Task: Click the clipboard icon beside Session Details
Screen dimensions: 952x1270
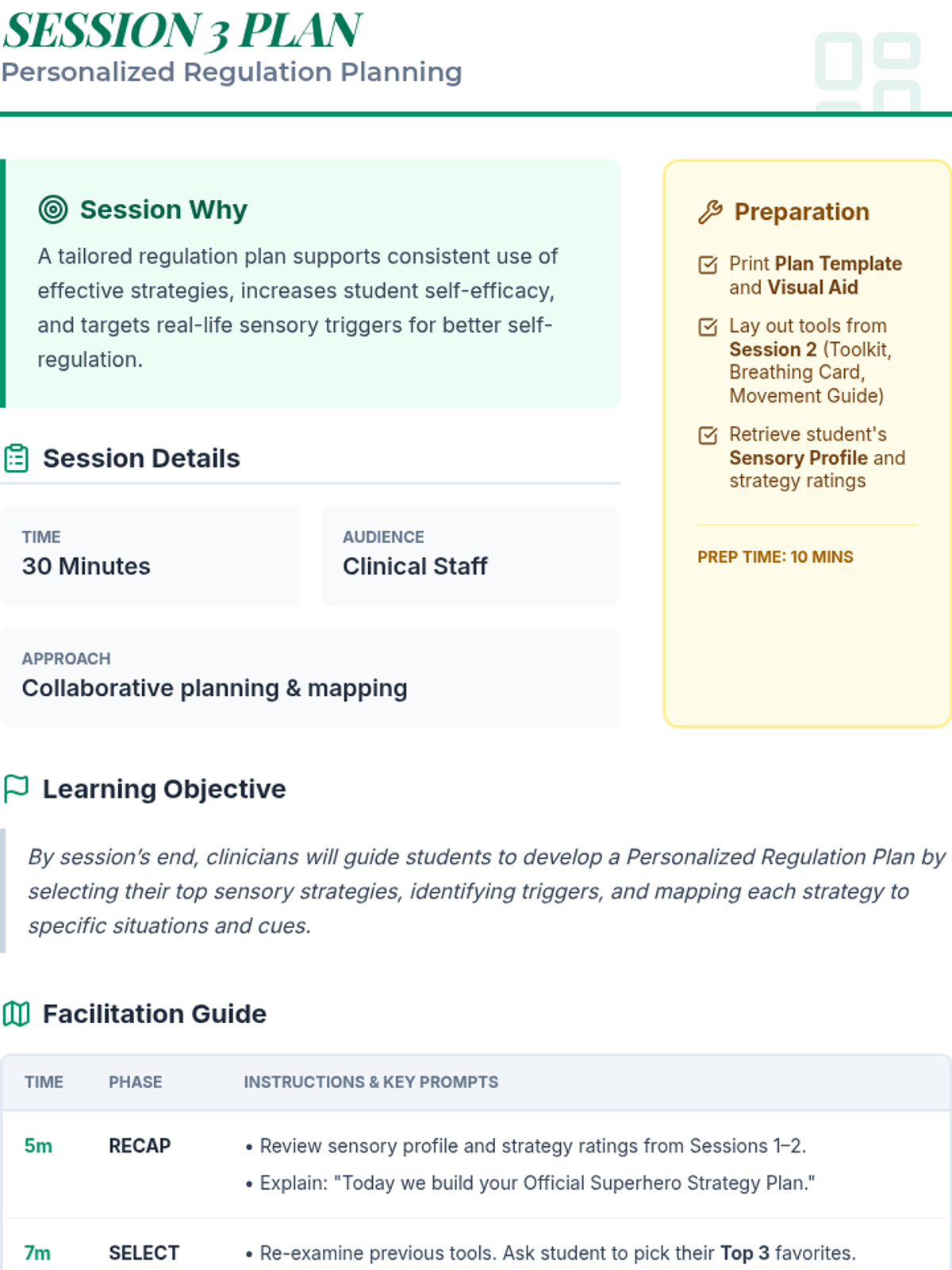Action: (17, 459)
